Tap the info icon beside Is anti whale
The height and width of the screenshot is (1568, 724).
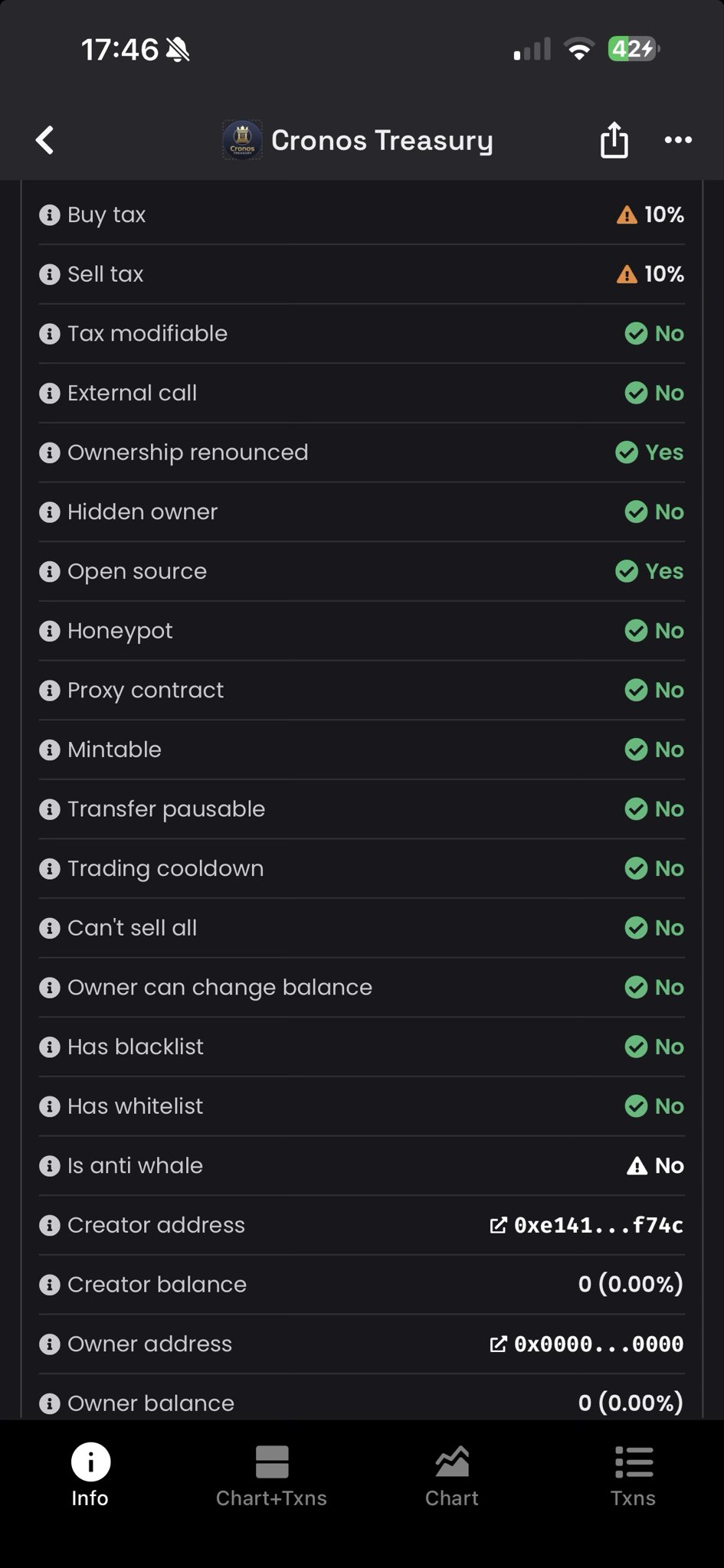49,1165
